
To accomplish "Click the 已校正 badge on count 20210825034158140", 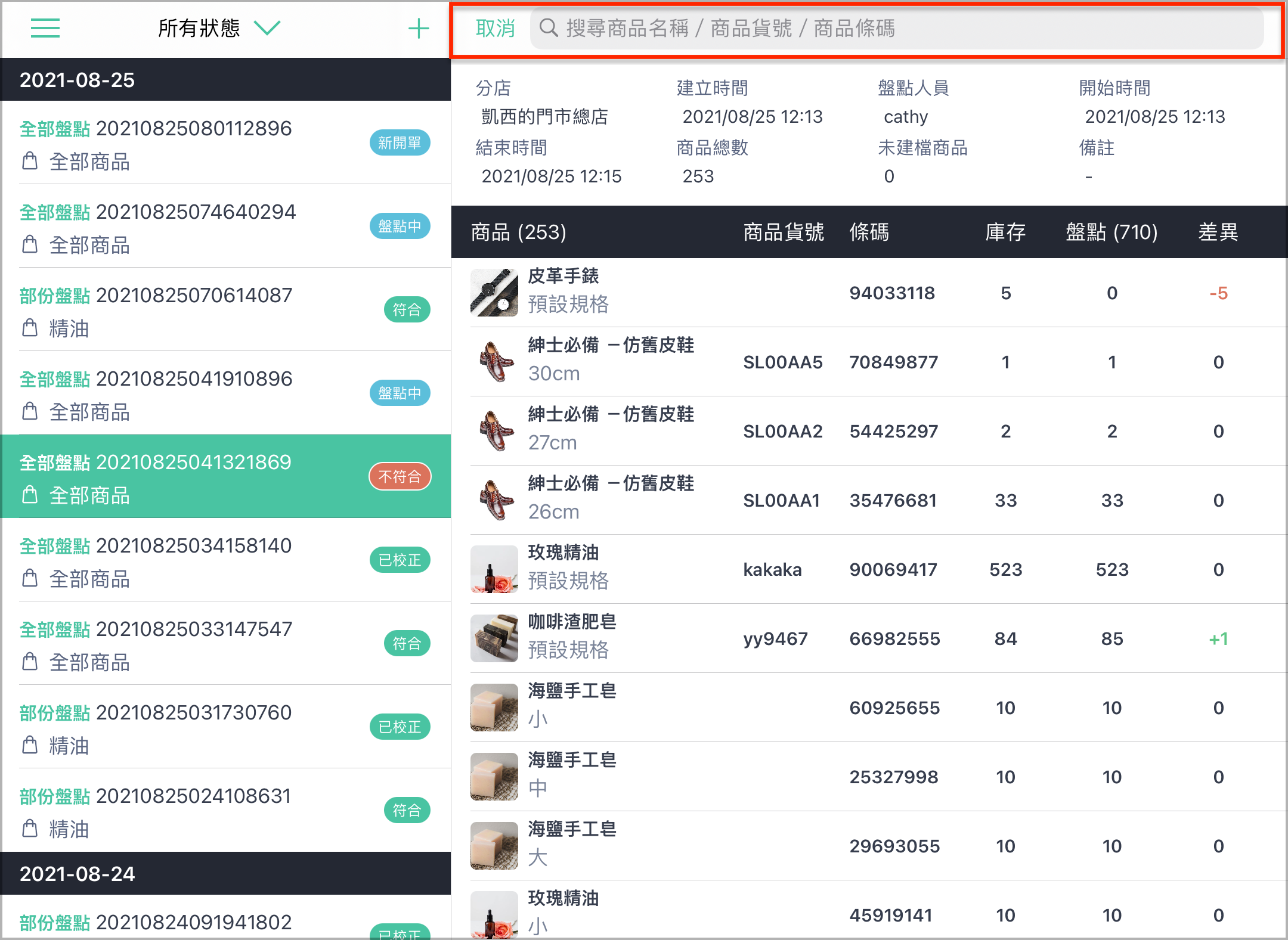I will pos(400,560).
